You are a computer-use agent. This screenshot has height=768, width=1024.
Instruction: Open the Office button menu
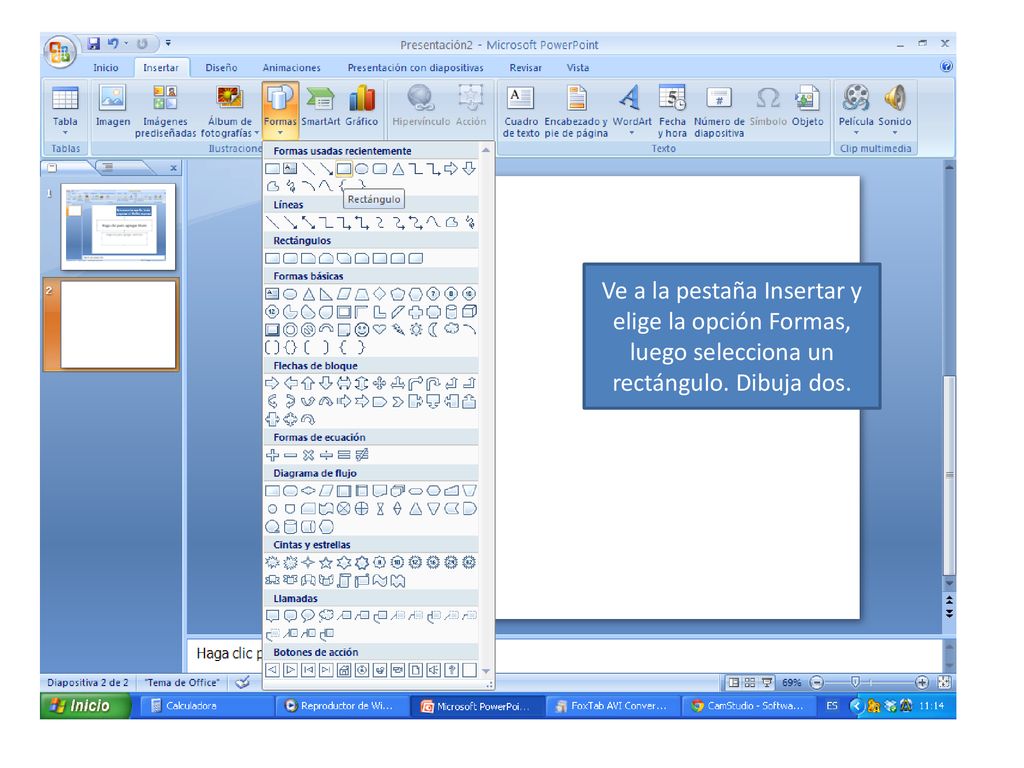[59, 52]
